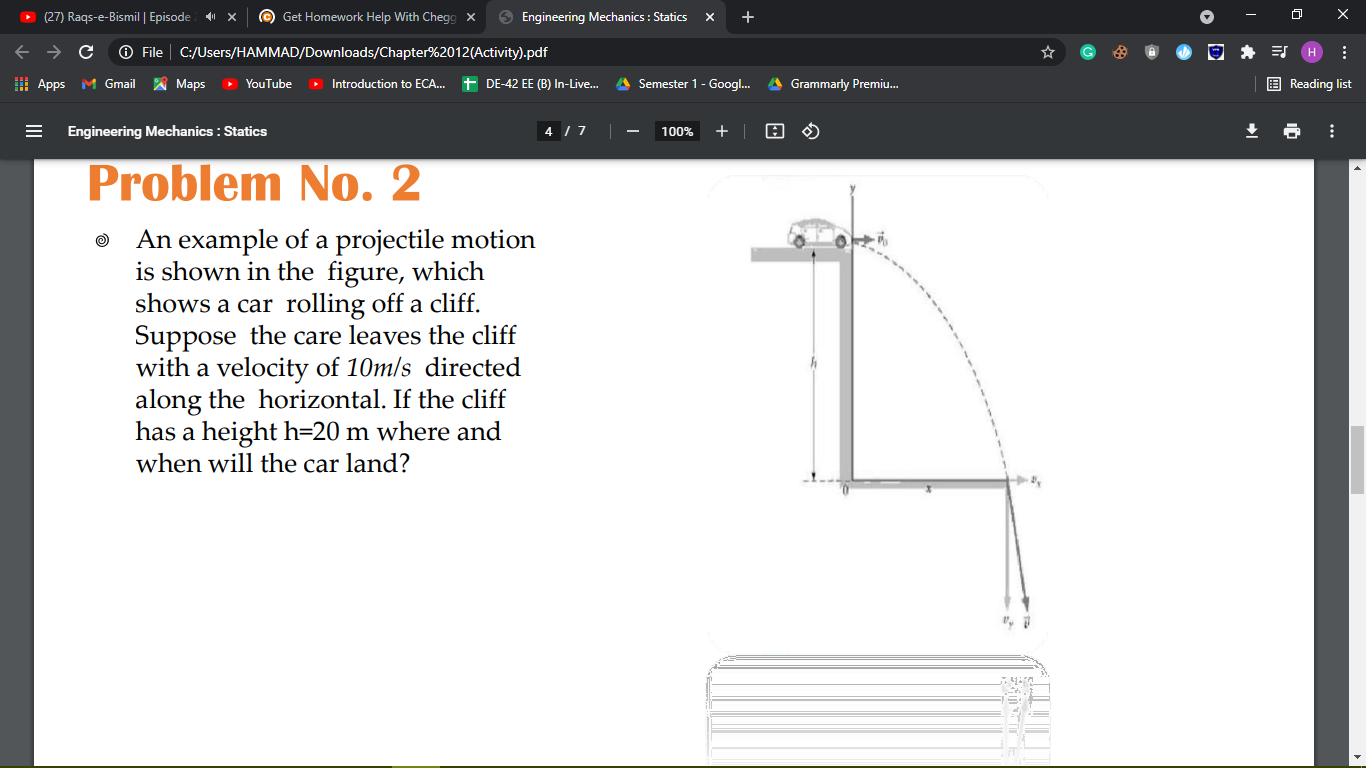
Task: Download the PDF document
Action: coord(1251,131)
